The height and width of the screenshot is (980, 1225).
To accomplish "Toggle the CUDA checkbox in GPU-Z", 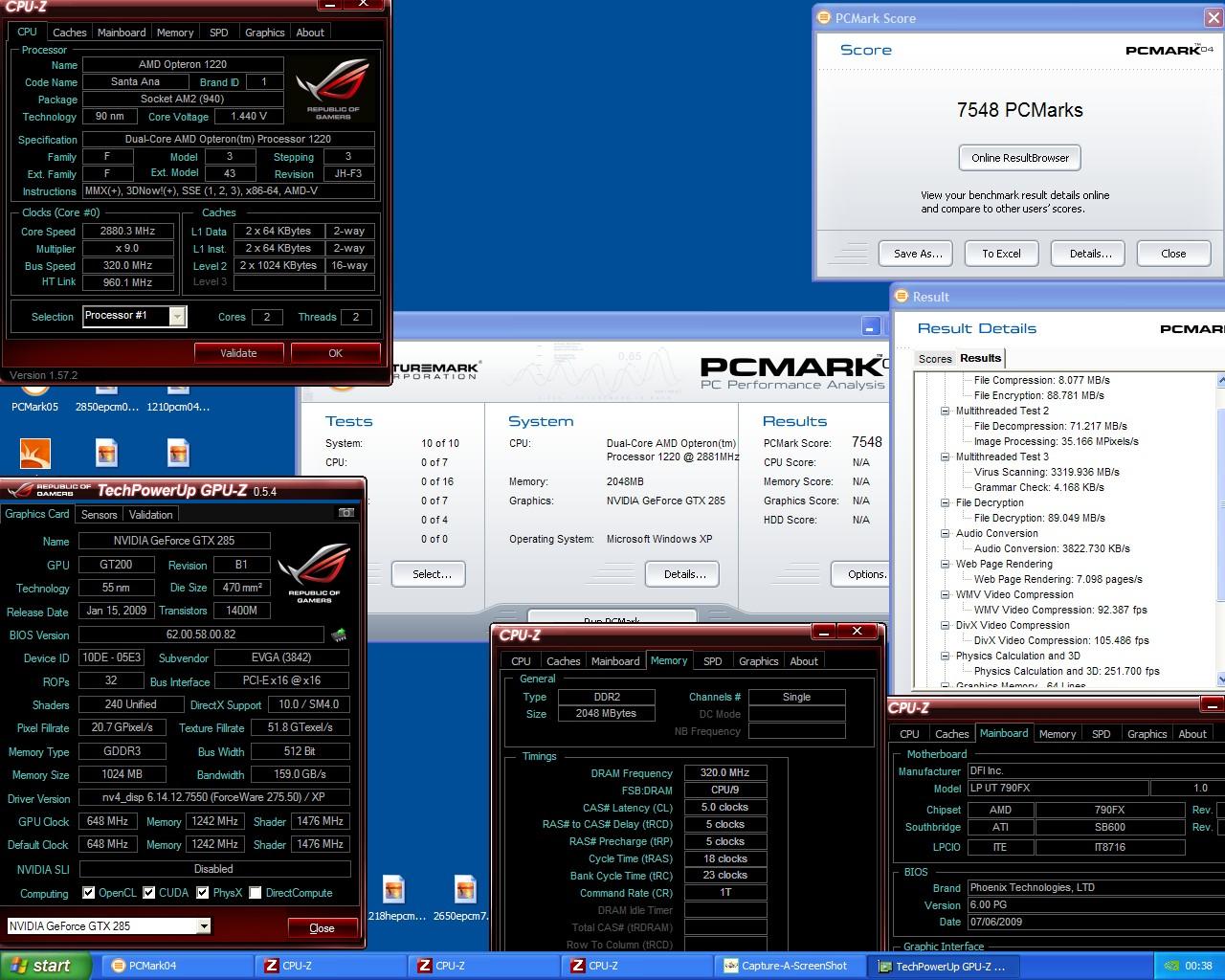I will [x=149, y=893].
